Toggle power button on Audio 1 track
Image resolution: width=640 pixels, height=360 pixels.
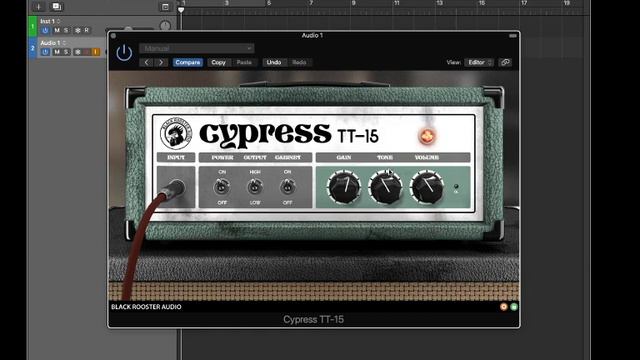coord(45,52)
